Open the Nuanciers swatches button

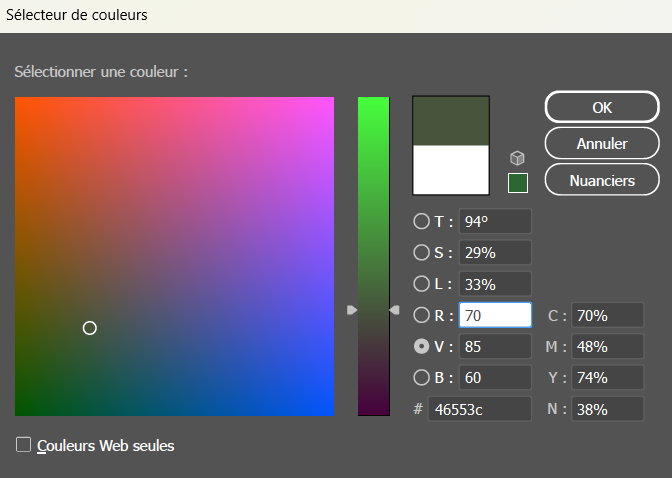[602, 180]
